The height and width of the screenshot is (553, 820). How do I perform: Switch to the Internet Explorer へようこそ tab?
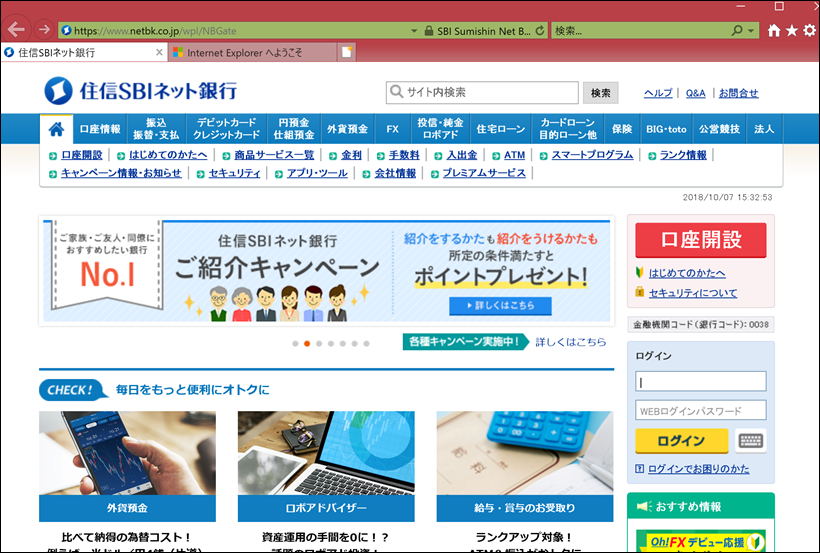[x=250, y=52]
